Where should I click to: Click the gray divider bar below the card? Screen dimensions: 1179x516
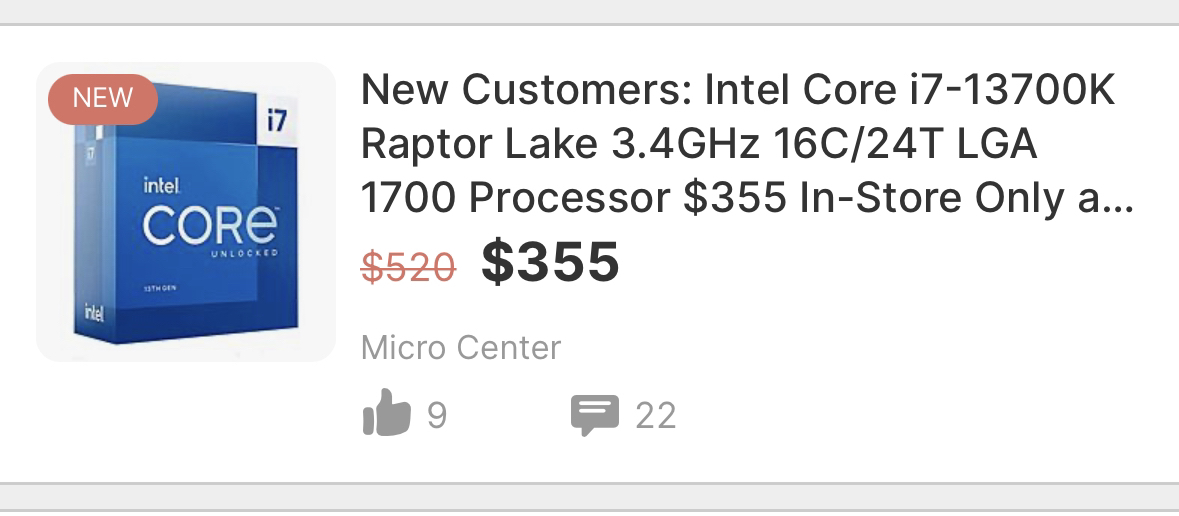[x=589, y=500]
